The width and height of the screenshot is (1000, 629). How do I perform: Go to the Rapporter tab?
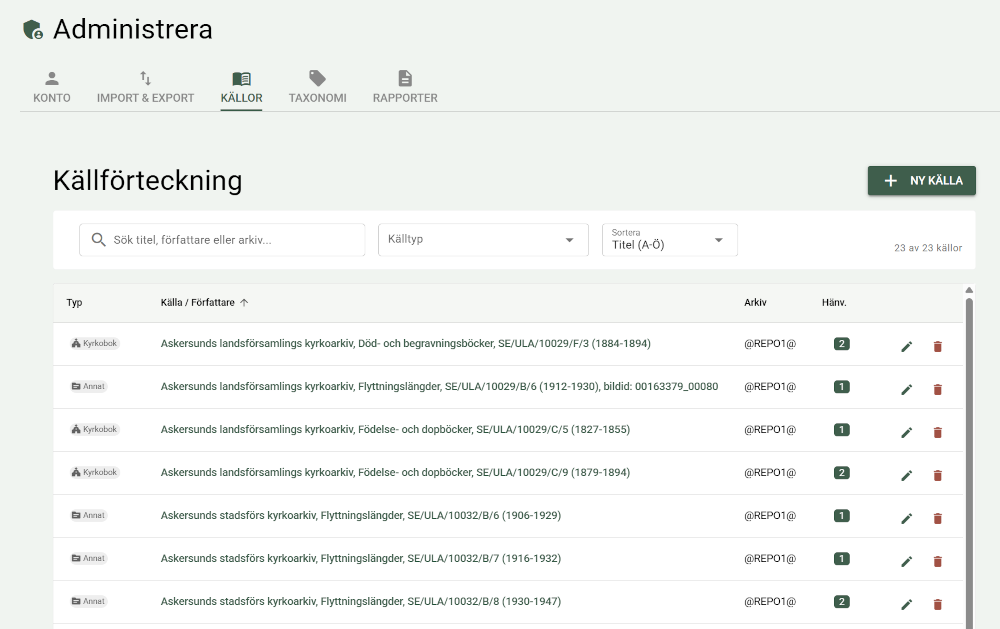[x=405, y=87]
